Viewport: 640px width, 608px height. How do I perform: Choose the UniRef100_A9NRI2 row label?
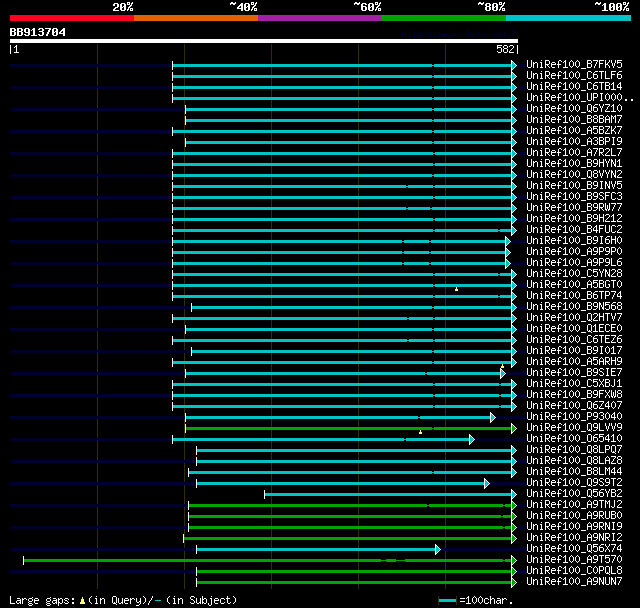[574, 538]
